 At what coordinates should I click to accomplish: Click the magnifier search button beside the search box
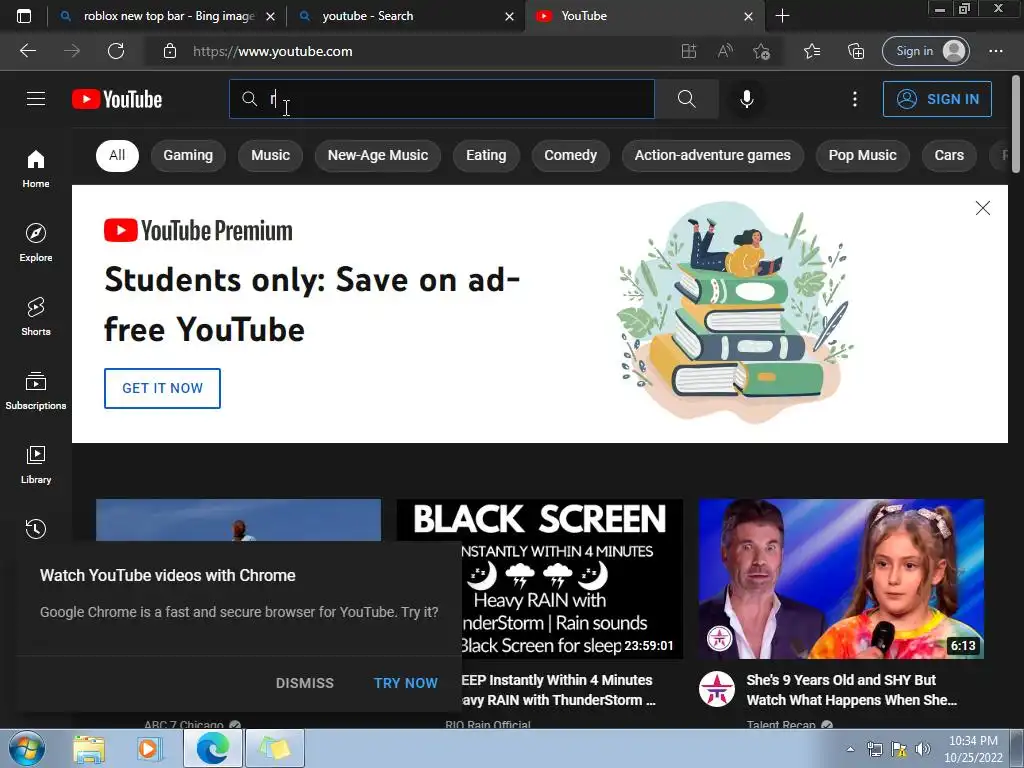[x=686, y=99]
